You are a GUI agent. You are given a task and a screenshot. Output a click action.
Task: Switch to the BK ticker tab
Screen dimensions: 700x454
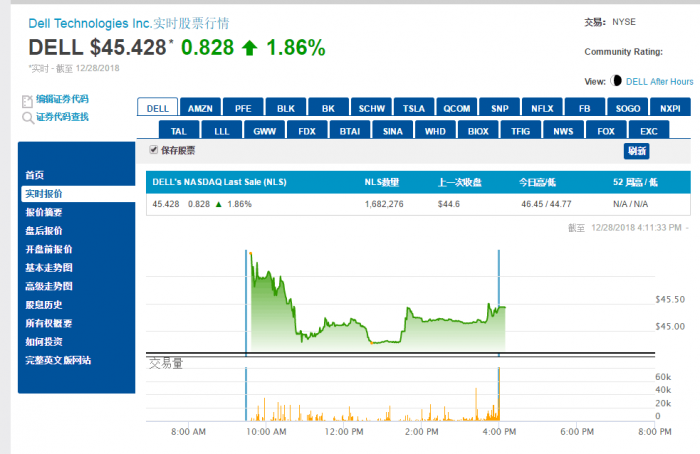329,108
